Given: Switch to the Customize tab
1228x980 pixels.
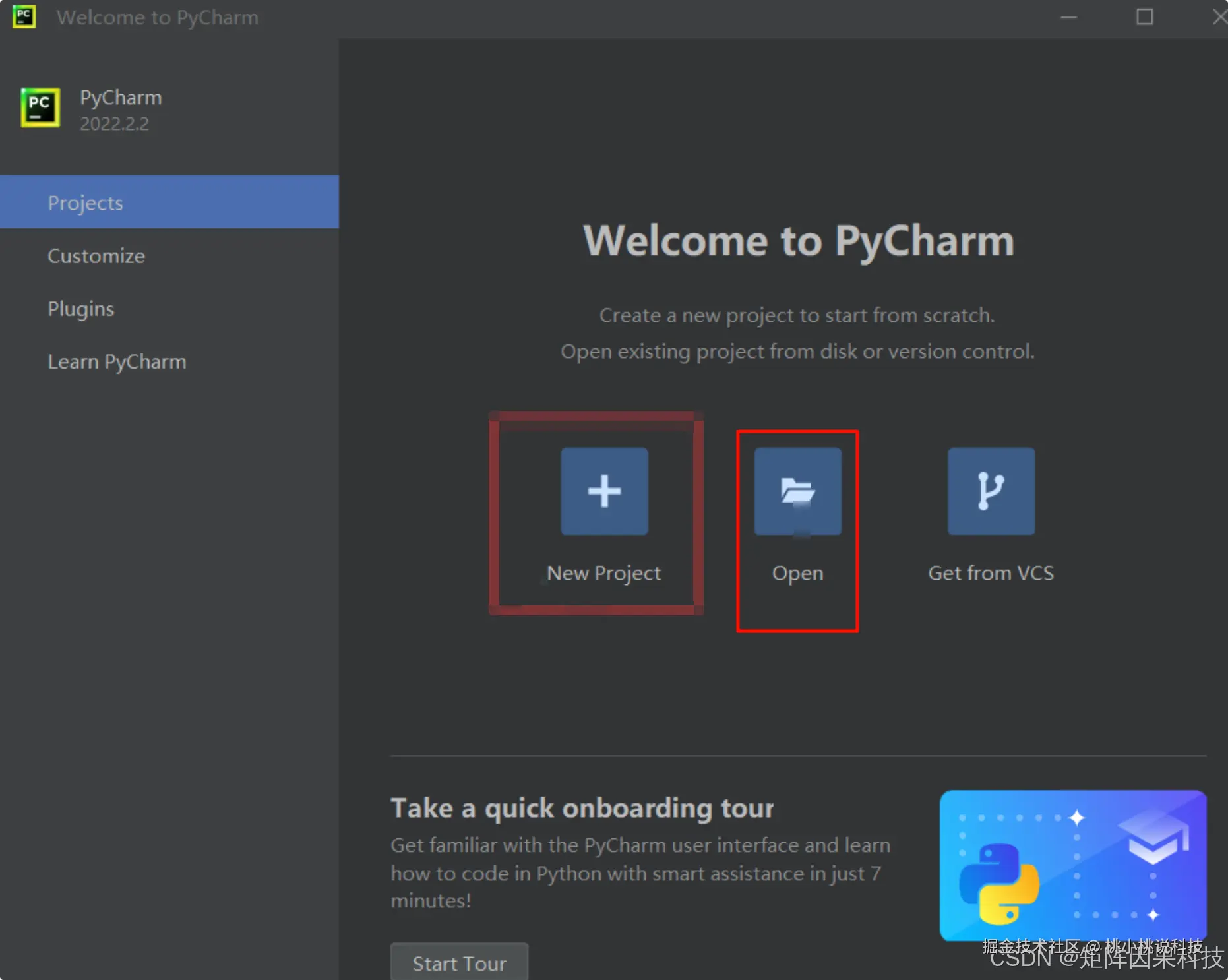Looking at the screenshot, I should pyautogui.click(x=169, y=255).
